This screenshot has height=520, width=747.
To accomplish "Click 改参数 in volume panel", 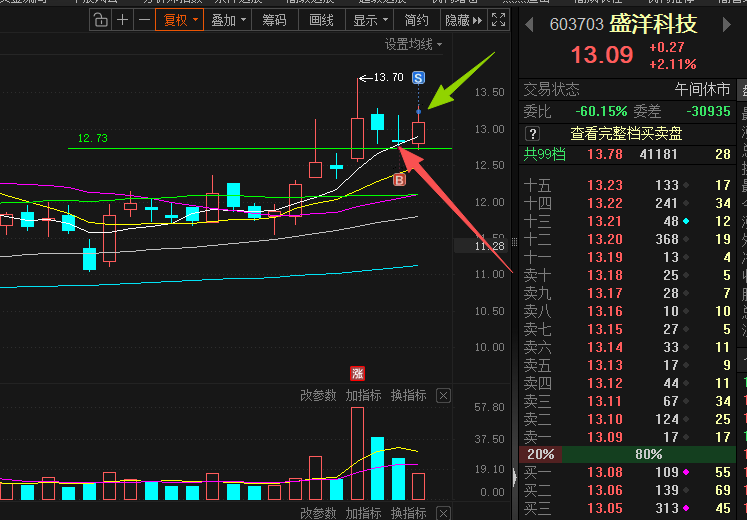I will point(318,395).
